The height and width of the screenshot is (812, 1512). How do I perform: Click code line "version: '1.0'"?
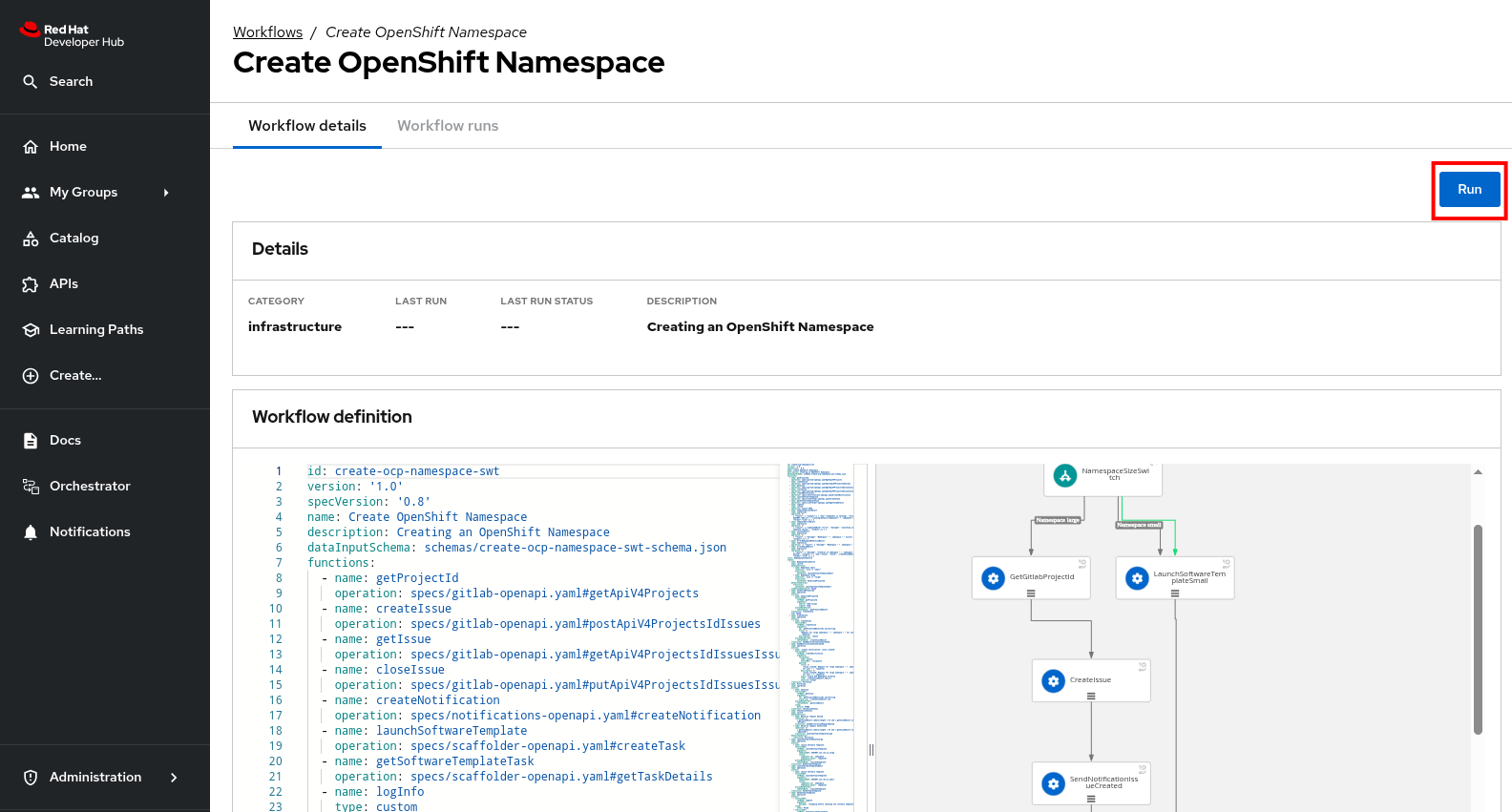[x=355, y=487]
